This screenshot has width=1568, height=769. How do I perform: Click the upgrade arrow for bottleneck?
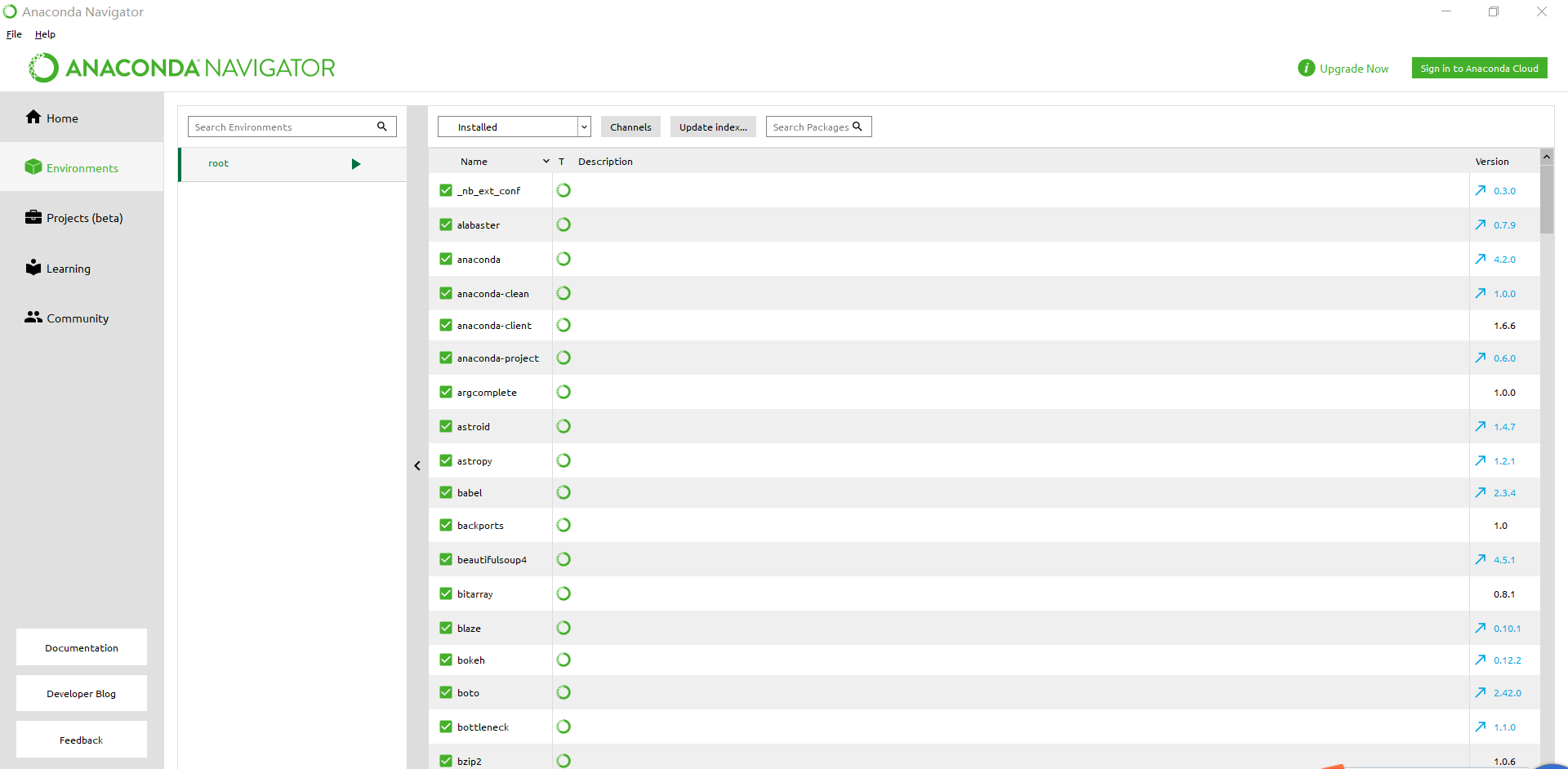[x=1481, y=727]
